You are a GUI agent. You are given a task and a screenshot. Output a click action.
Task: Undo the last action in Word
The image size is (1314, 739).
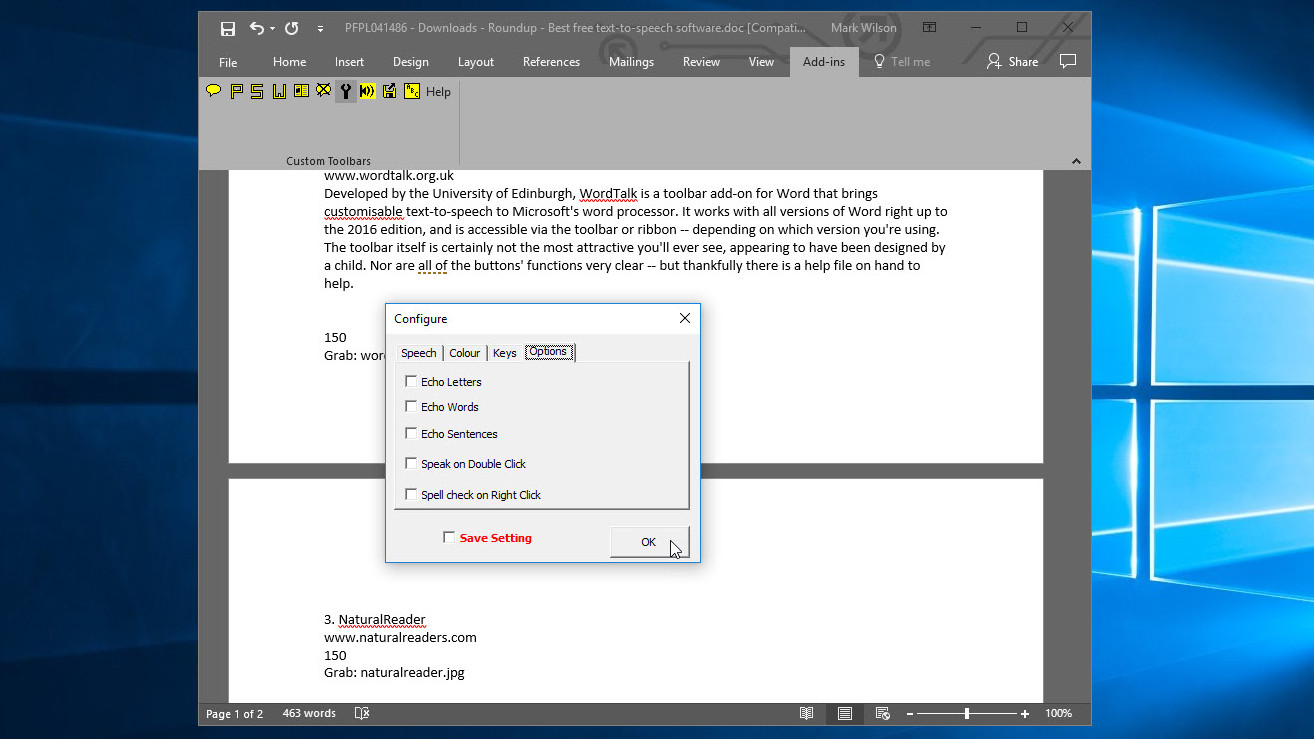pyautogui.click(x=257, y=28)
